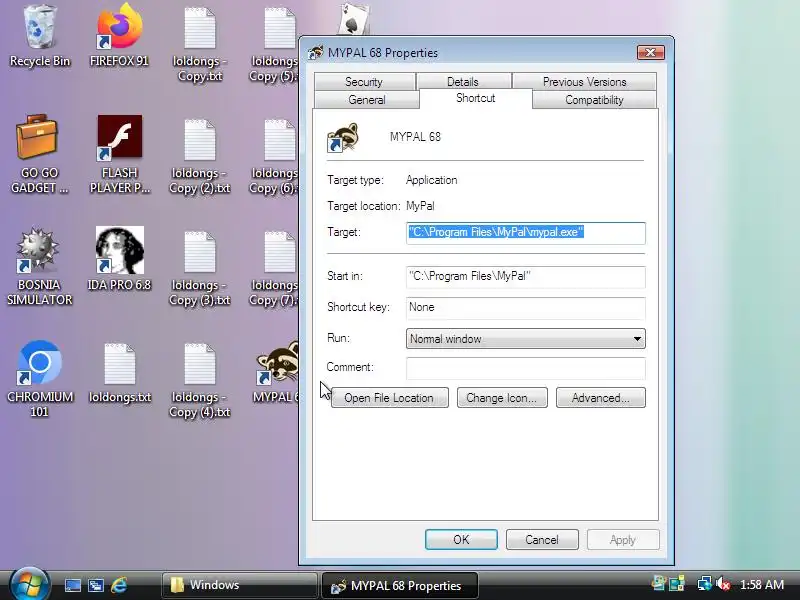Select the loldongs - Copy (3).txt file
The height and width of the screenshot is (600, 800).
199,268
